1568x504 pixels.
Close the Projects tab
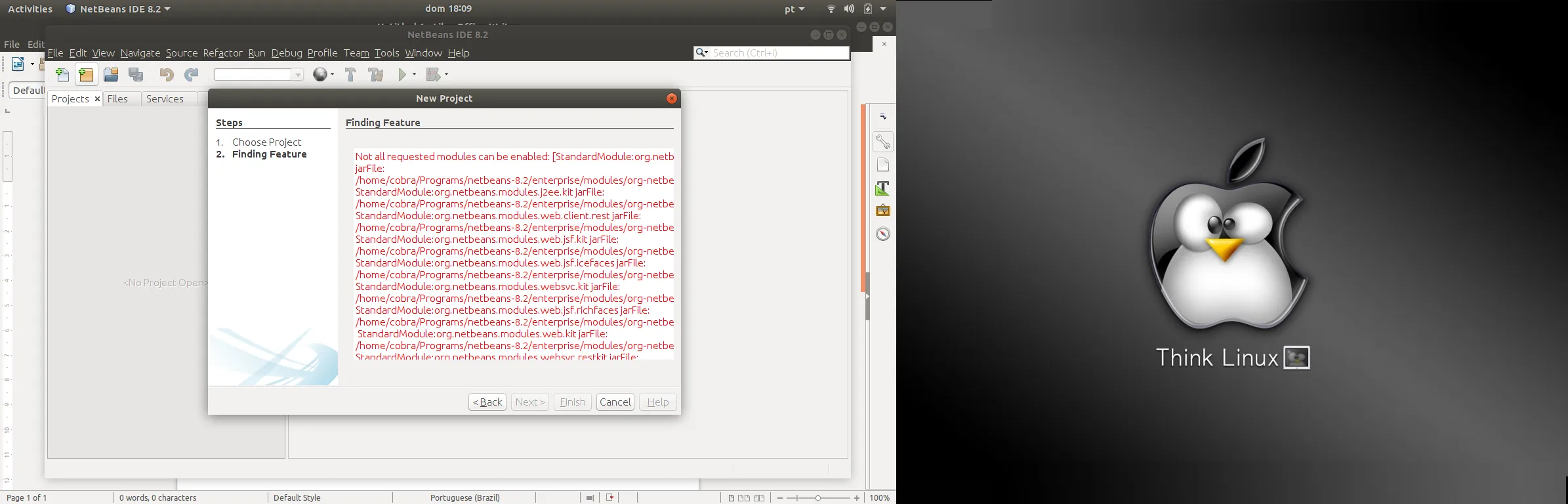point(97,99)
